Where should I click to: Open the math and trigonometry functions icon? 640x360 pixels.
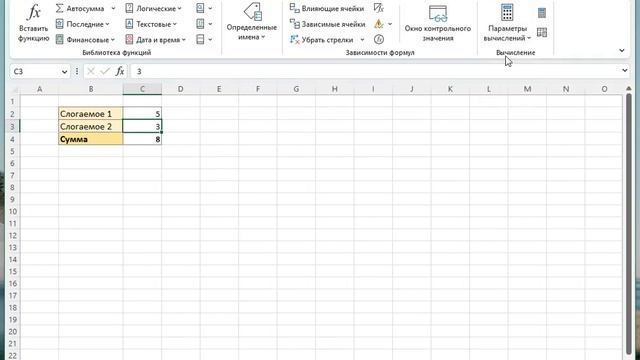tap(204, 24)
